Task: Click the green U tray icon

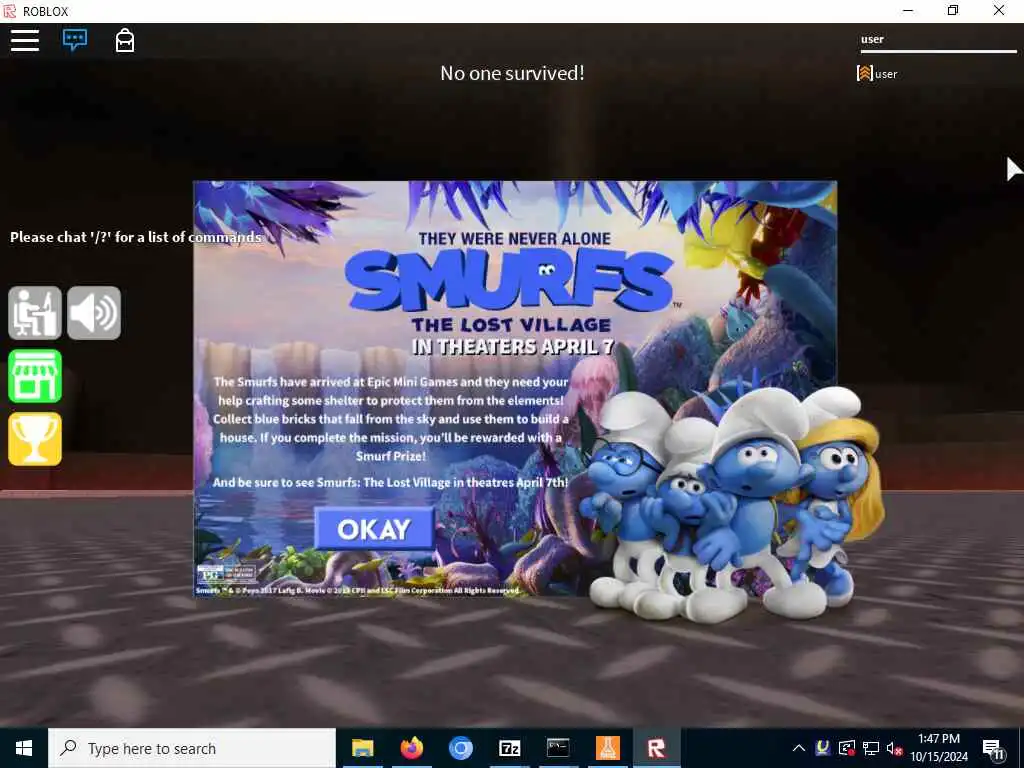Action: click(823, 747)
